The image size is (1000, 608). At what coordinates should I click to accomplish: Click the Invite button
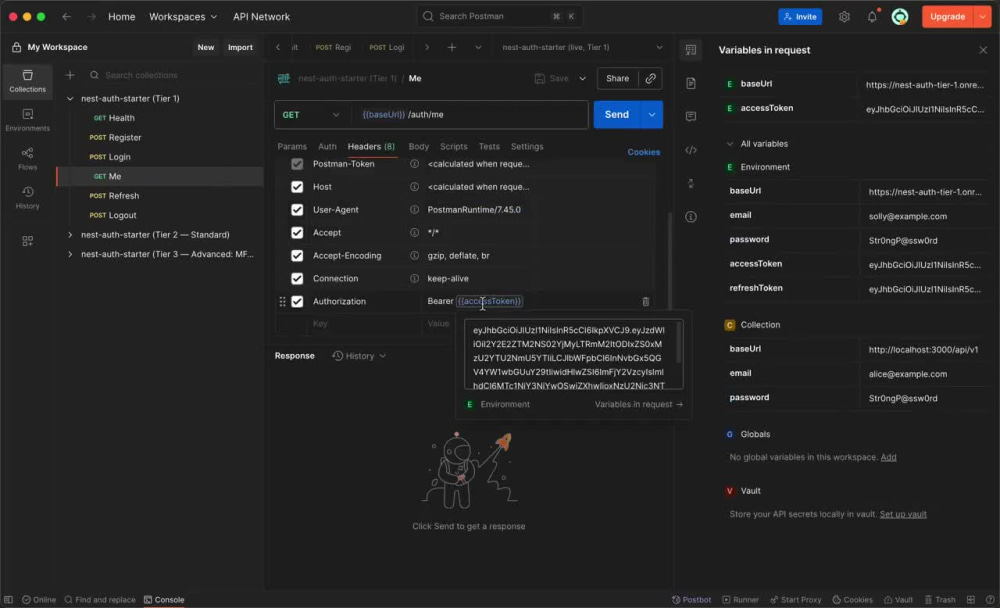(x=800, y=17)
